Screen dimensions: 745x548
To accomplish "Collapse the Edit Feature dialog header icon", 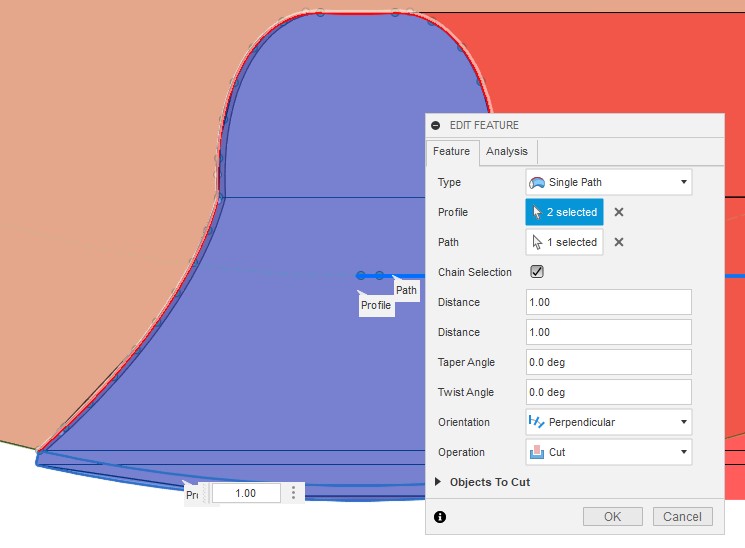I will tap(436, 125).
